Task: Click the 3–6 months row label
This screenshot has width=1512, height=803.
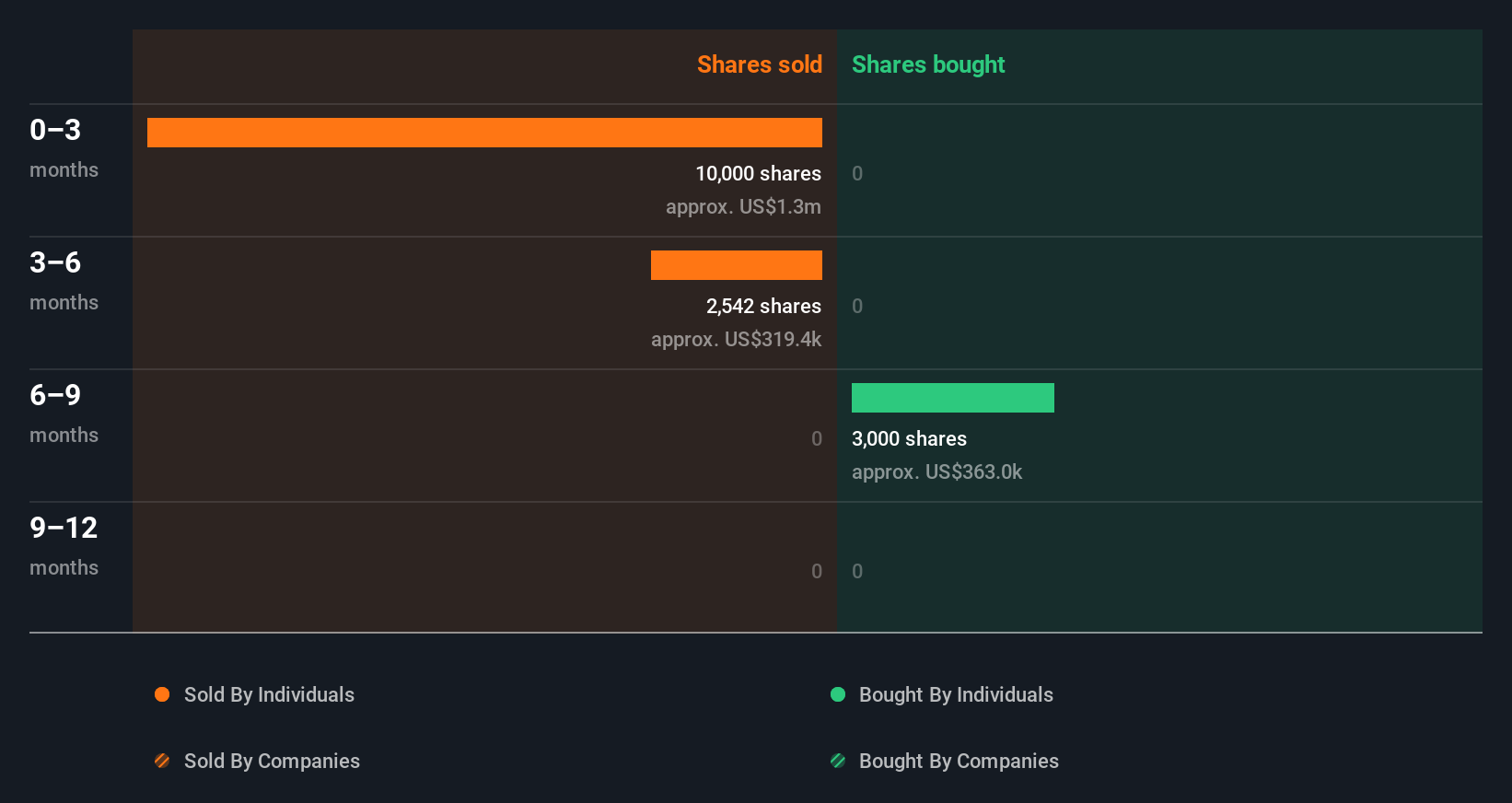Action: (64, 280)
